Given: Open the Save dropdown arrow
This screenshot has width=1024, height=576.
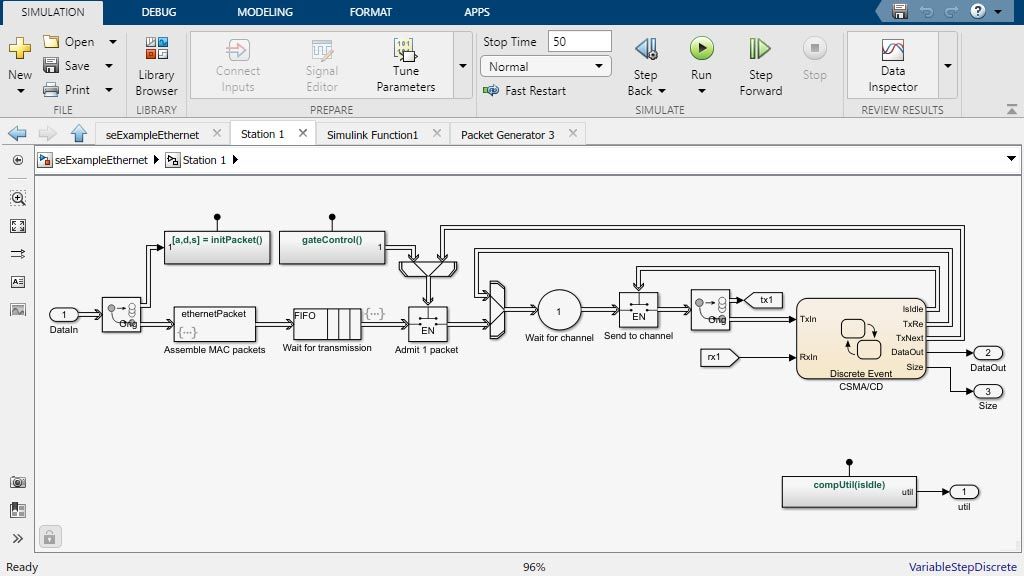Looking at the screenshot, I should click(x=112, y=66).
